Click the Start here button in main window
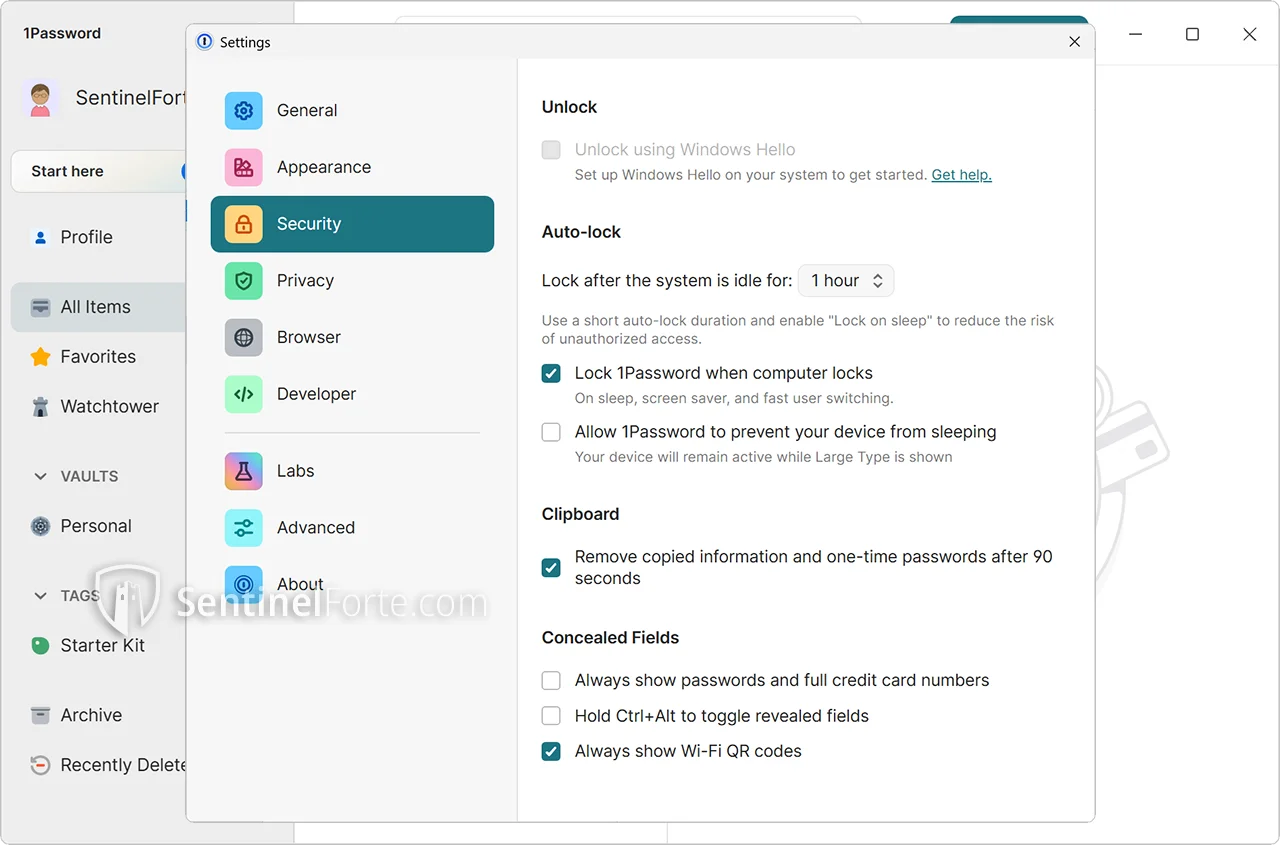Image resolution: width=1280 pixels, height=845 pixels. coord(99,171)
